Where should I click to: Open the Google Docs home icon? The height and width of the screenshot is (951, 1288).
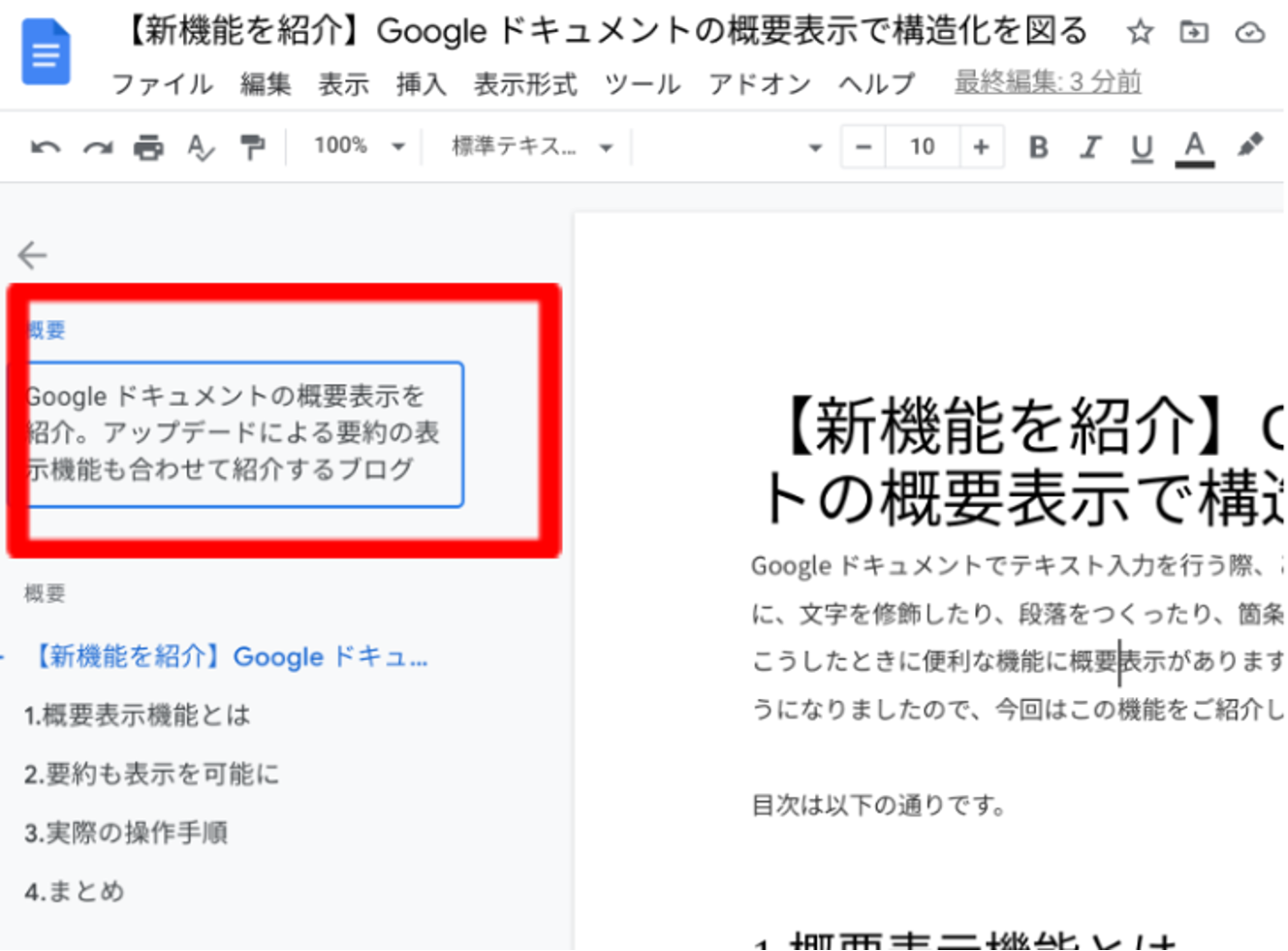click(46, 52)
